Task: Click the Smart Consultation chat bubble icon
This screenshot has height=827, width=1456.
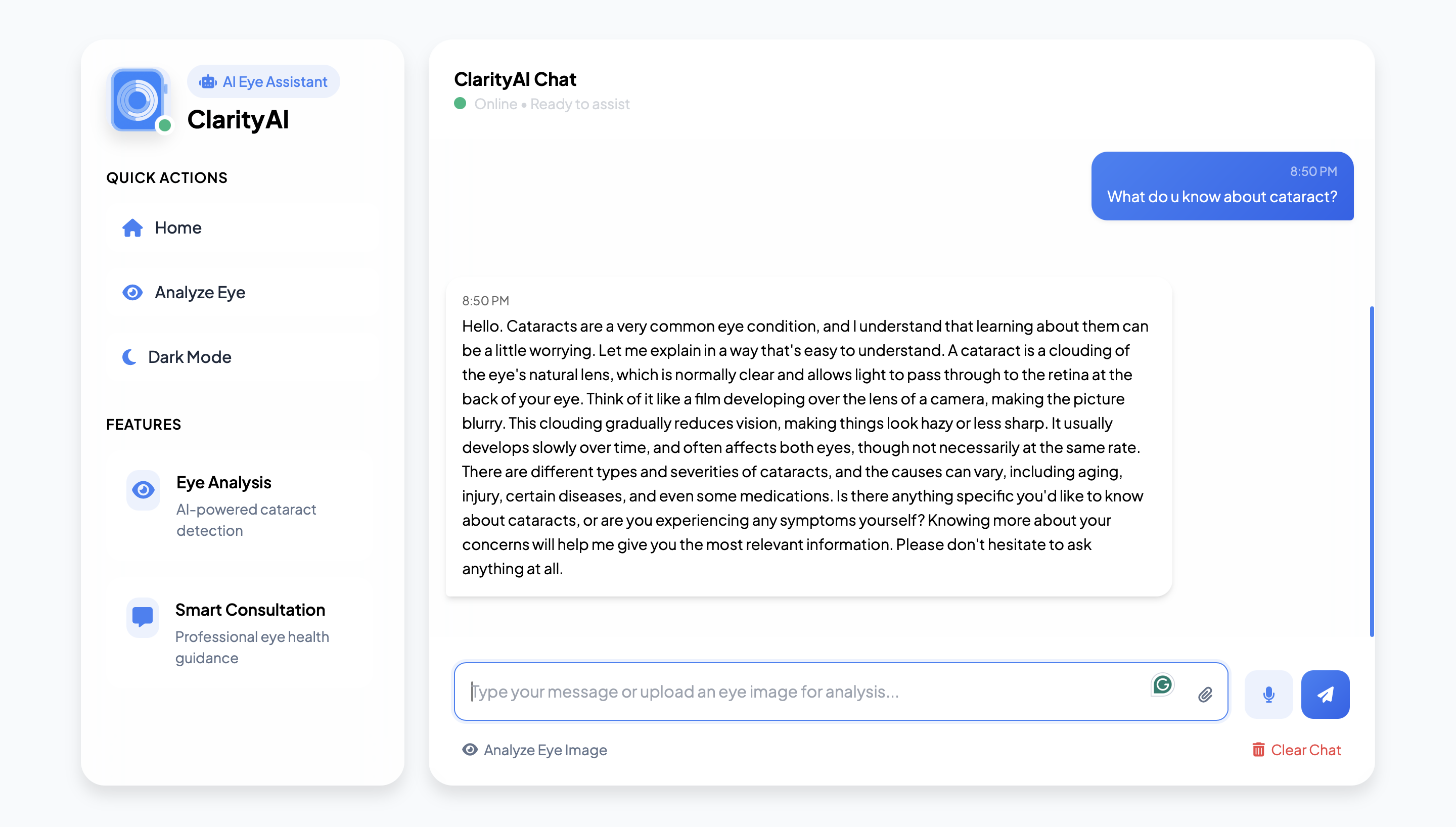Action: click(143, 617)
